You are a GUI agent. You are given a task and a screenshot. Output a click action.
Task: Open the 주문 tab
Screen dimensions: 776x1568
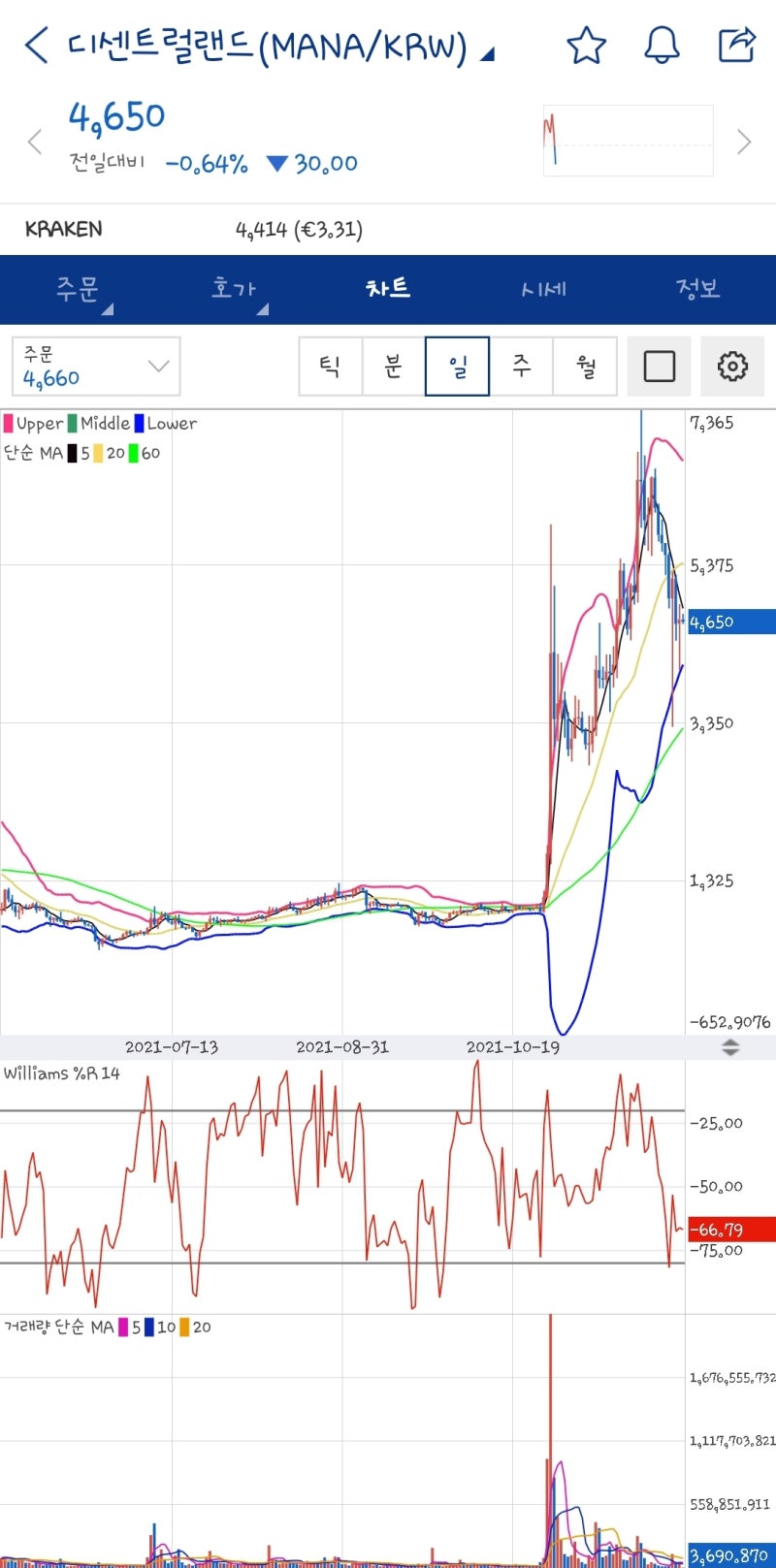[78, 289]
